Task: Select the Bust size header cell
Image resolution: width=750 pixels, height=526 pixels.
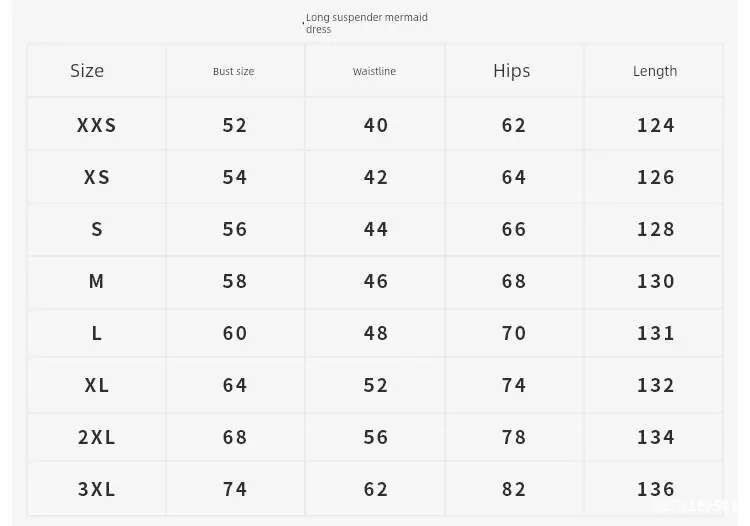Action: (233, 71)
